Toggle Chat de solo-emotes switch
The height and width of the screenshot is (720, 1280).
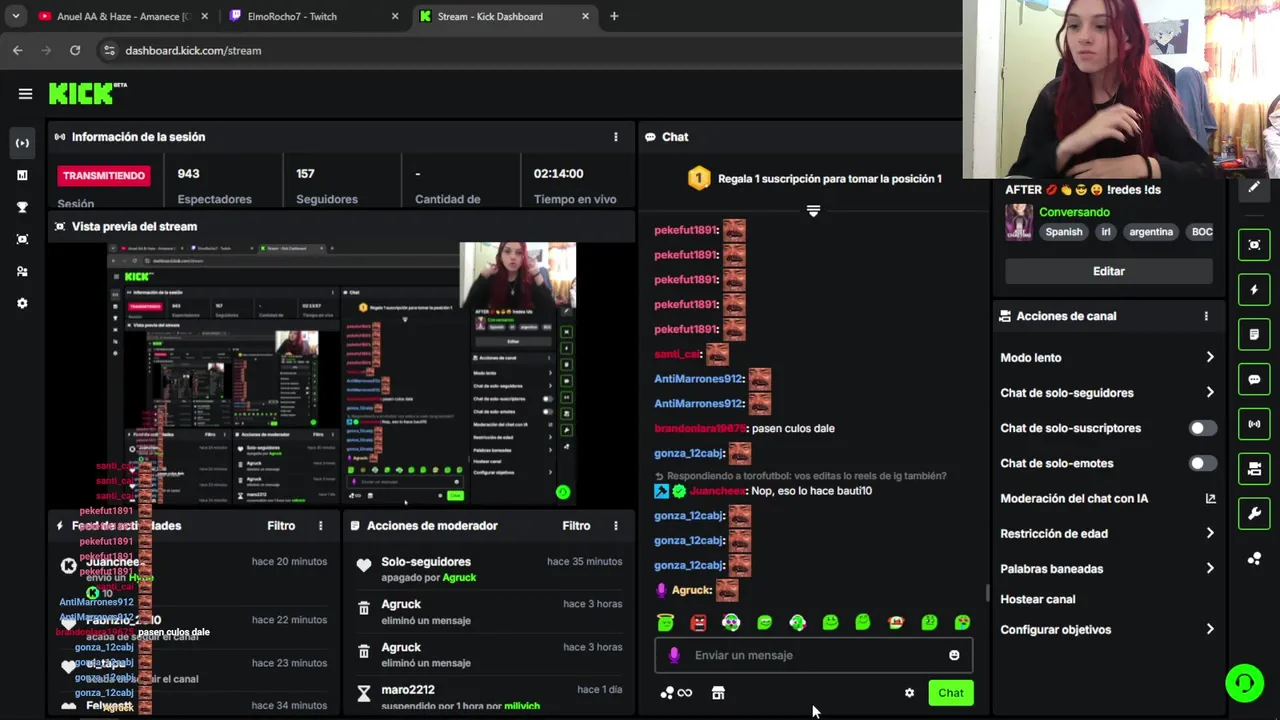click(x=1203, y=463)
